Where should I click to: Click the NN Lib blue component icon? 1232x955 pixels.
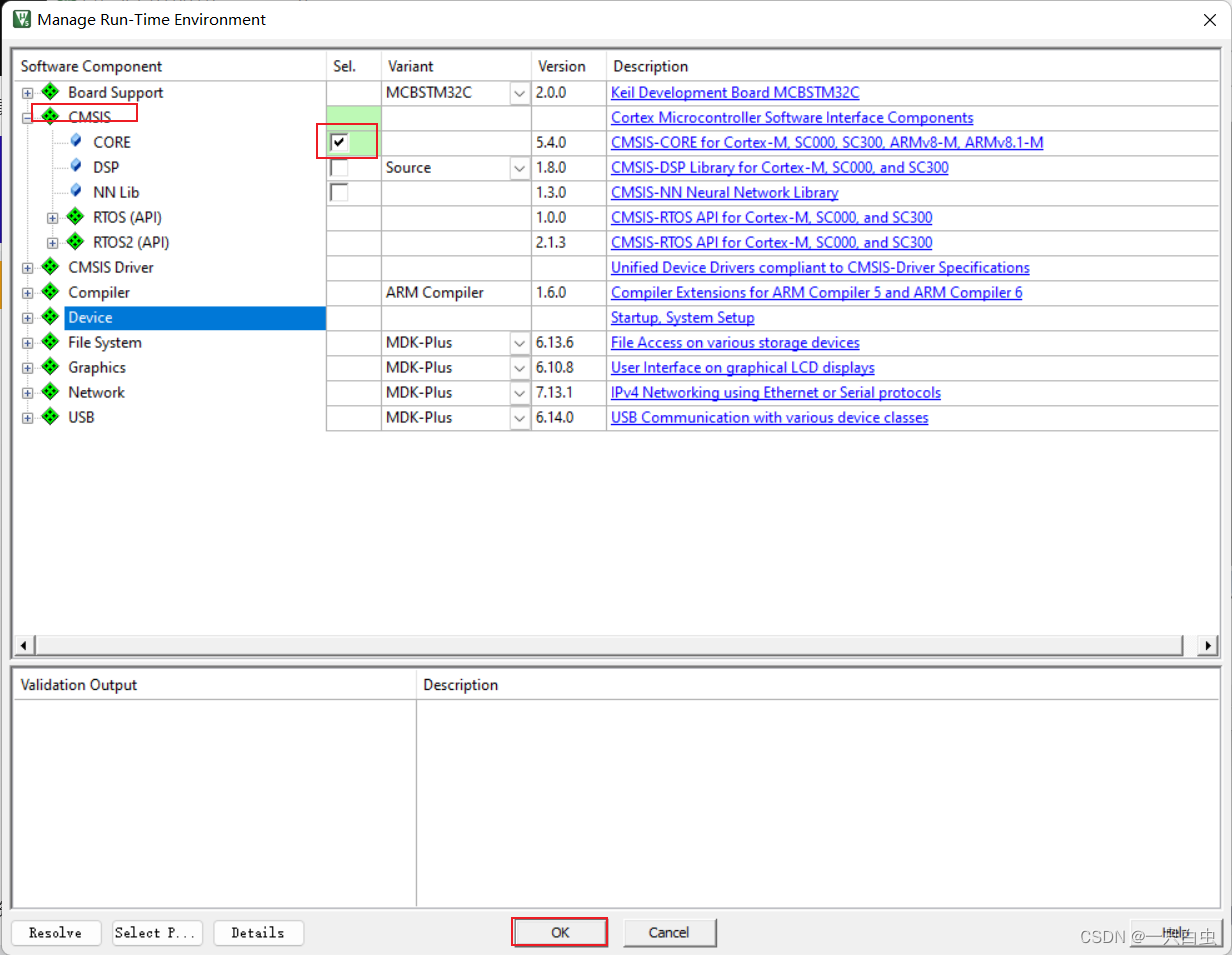[76, 191]
